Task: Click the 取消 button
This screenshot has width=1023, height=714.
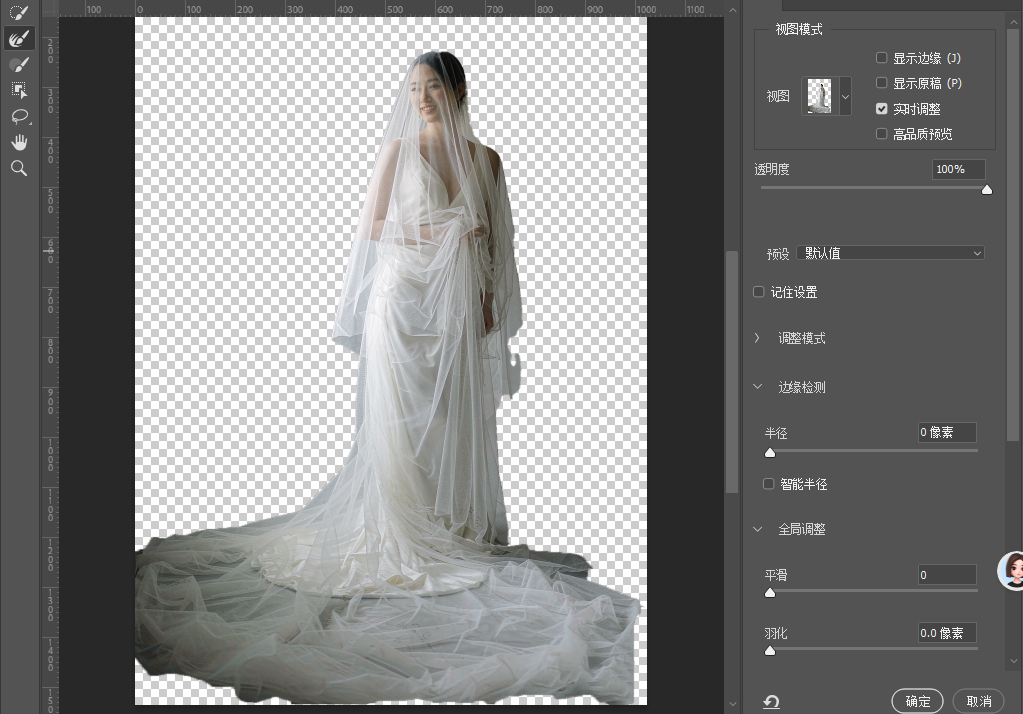Action: [978, 701]
